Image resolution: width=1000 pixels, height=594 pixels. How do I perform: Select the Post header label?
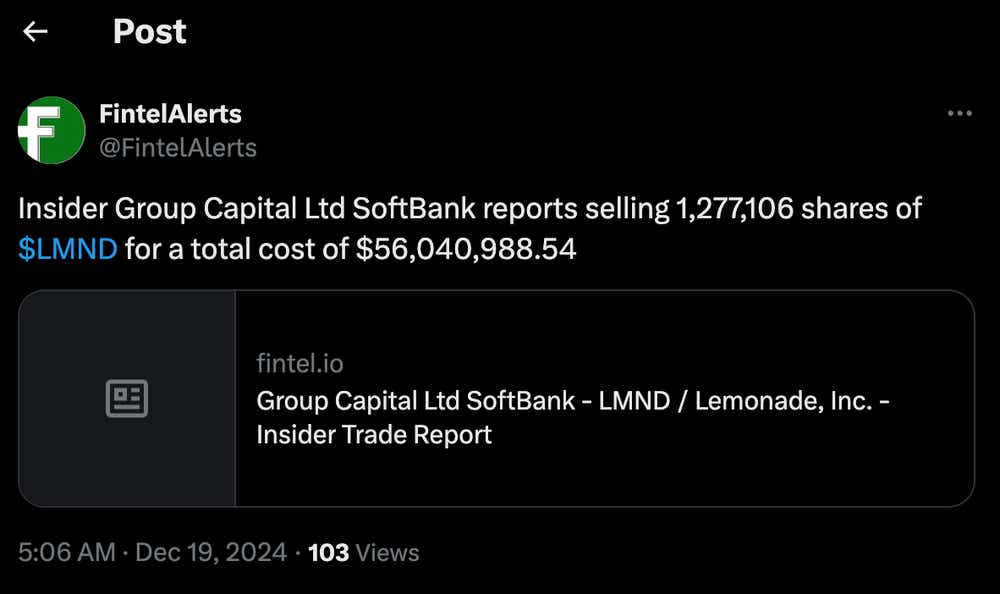click(150, 31)
